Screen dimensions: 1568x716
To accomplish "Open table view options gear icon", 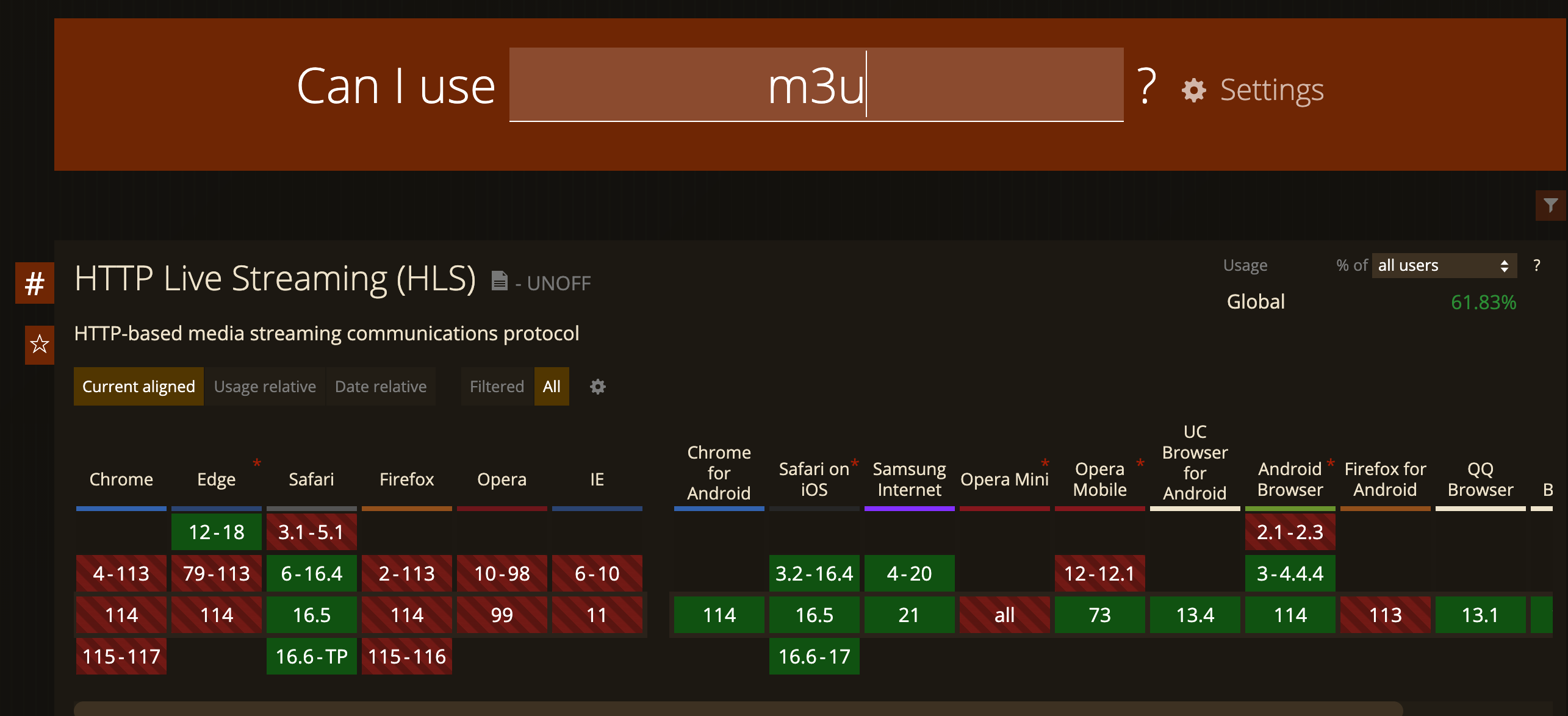I will [x=598, y=387].
